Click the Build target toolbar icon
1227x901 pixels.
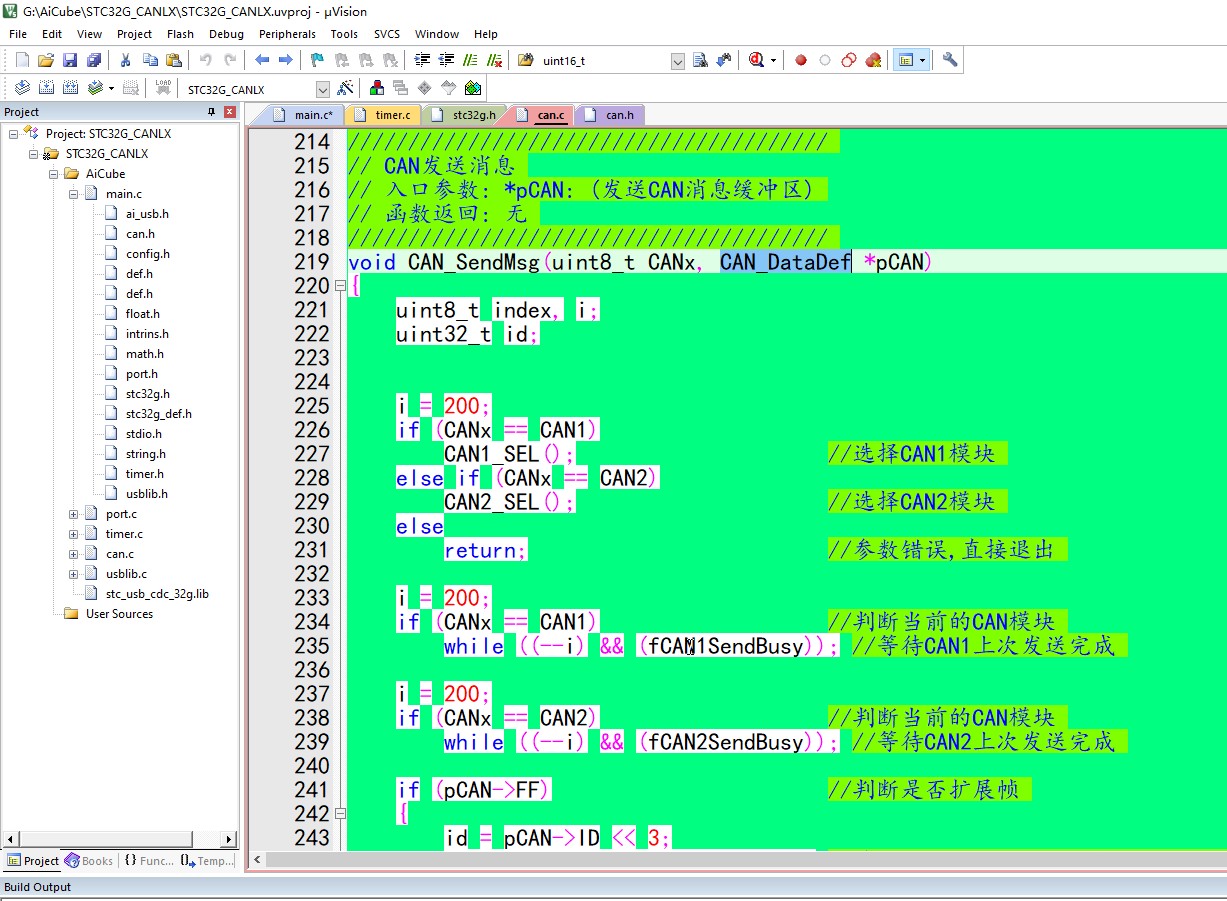pos(46,88)
